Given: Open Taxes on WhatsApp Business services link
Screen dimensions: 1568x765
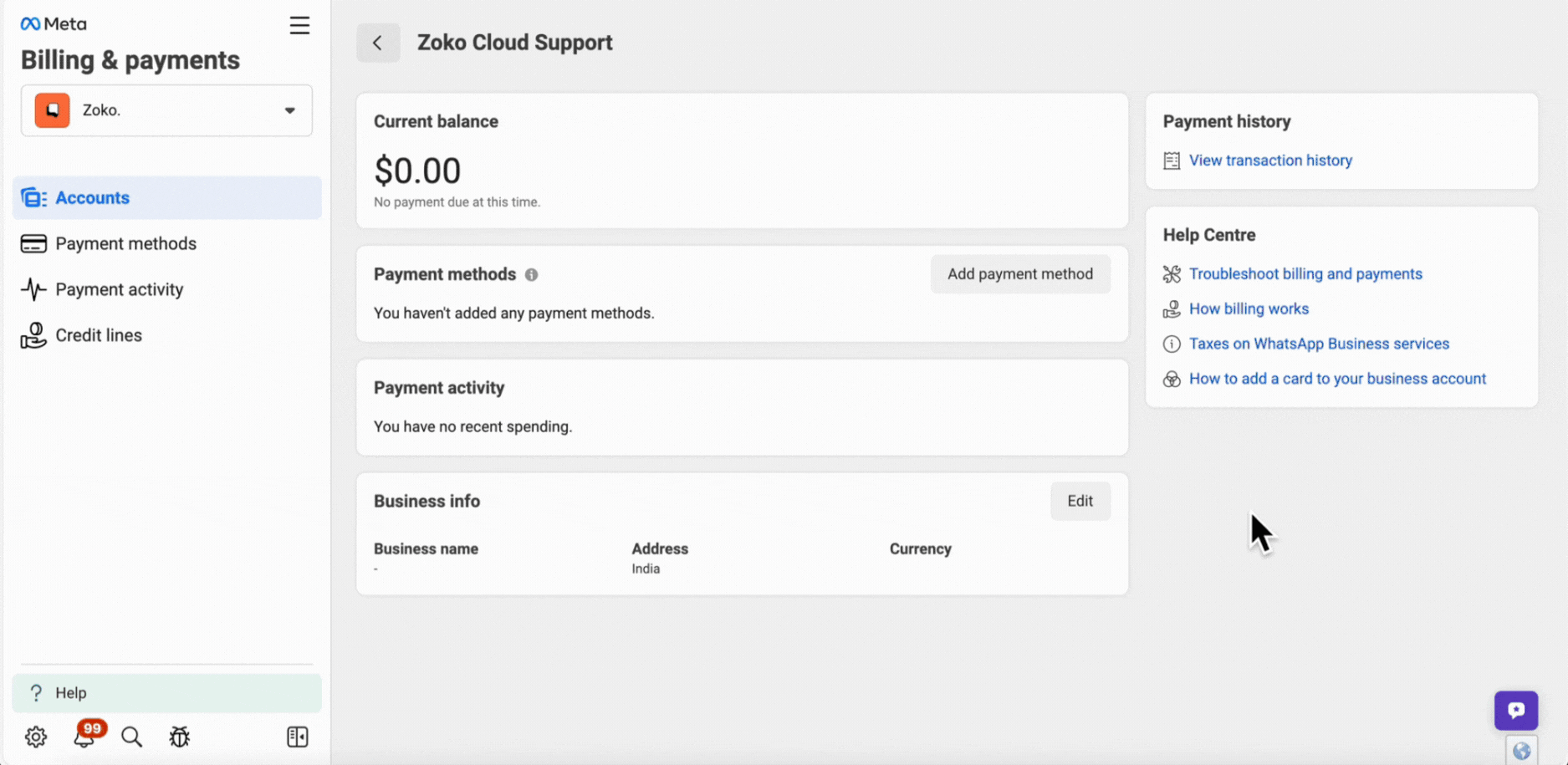Looking at the screenshot, I should [1319, 344].
